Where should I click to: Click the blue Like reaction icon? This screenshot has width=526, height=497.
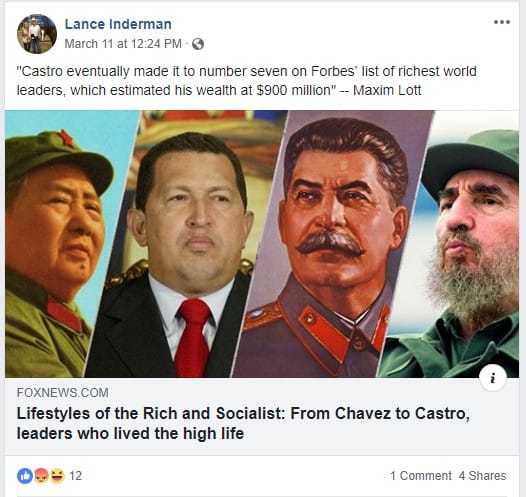(25, 476)
